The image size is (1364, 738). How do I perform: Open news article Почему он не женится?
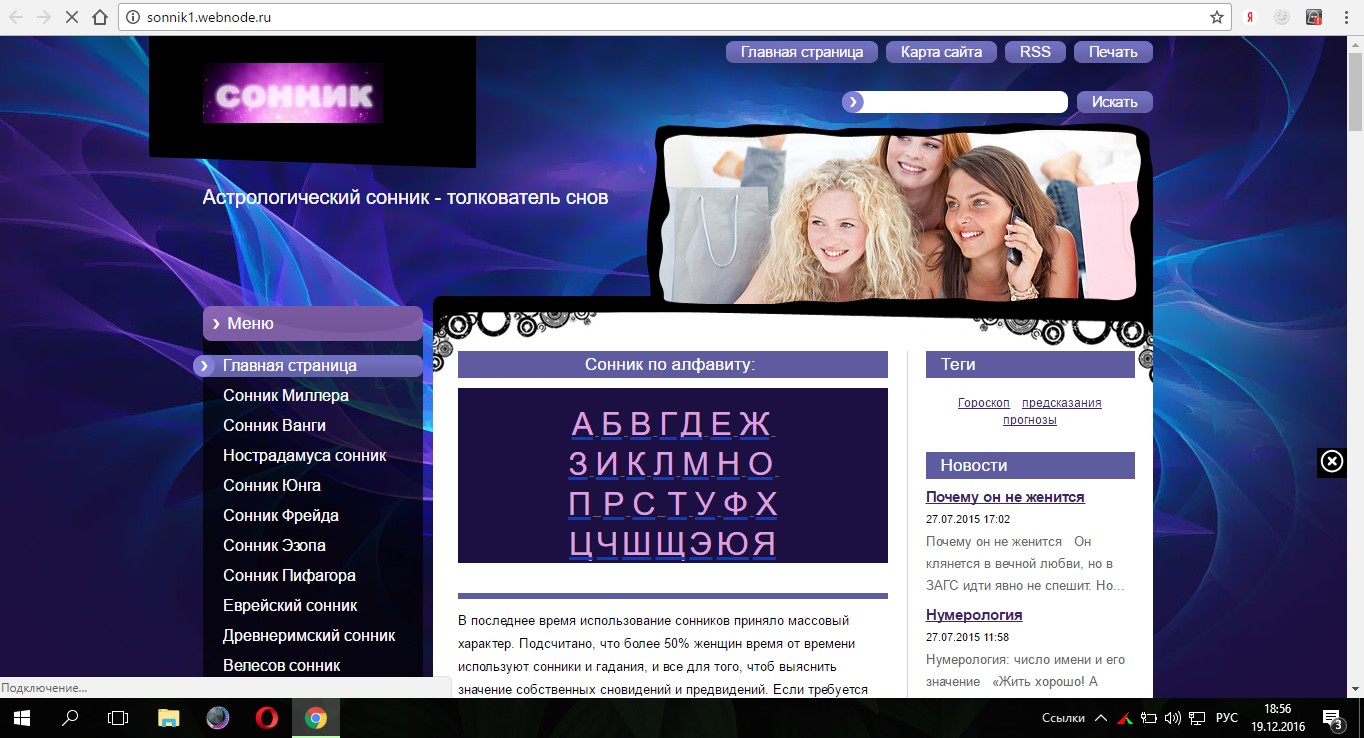pyautogui.click(x=1005, y=497)
